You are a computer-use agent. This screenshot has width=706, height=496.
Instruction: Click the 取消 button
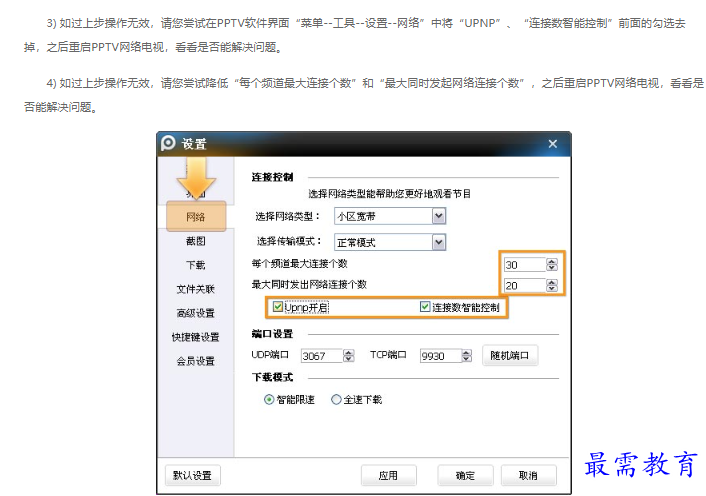tap(529, 475)
